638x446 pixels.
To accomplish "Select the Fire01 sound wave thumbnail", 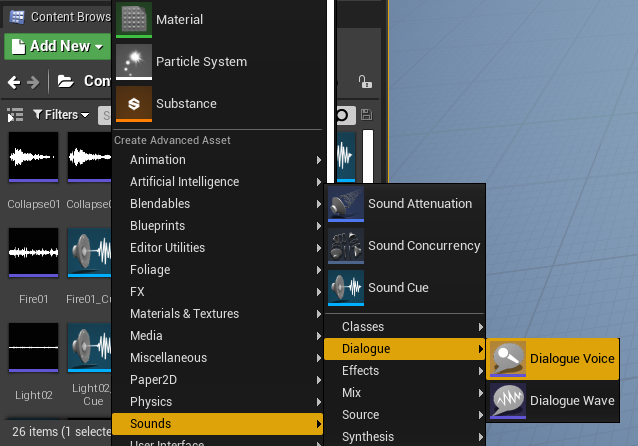I will (x=33, y=253).
